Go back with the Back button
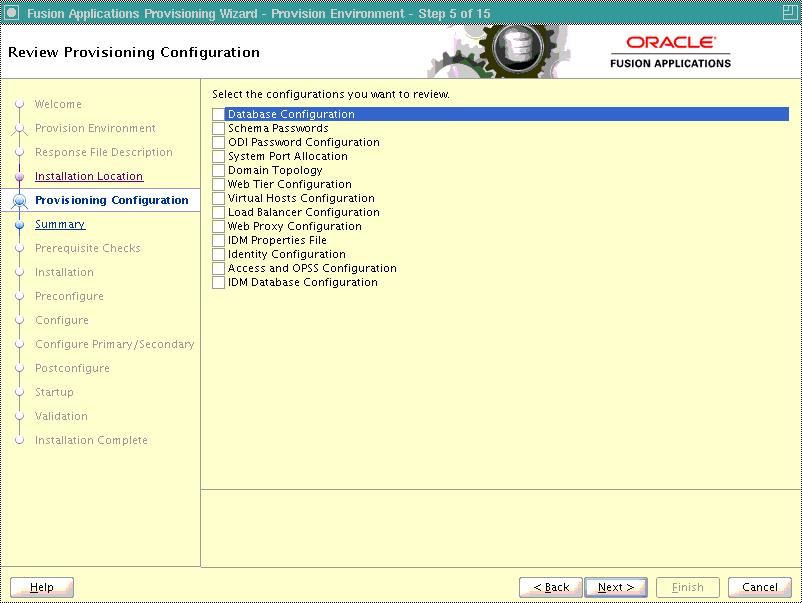 coord(551,587)
